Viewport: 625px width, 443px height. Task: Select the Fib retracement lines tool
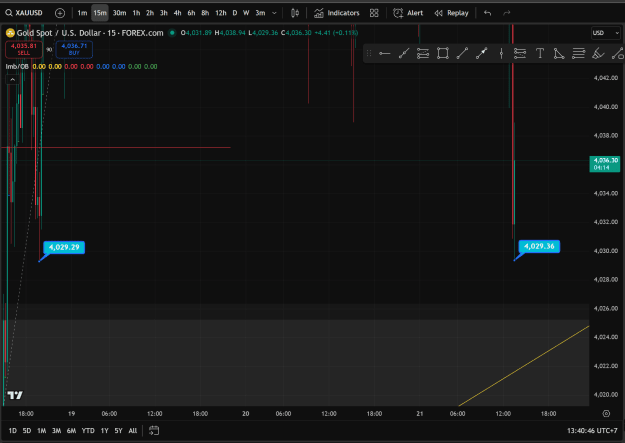coord(578,53)
